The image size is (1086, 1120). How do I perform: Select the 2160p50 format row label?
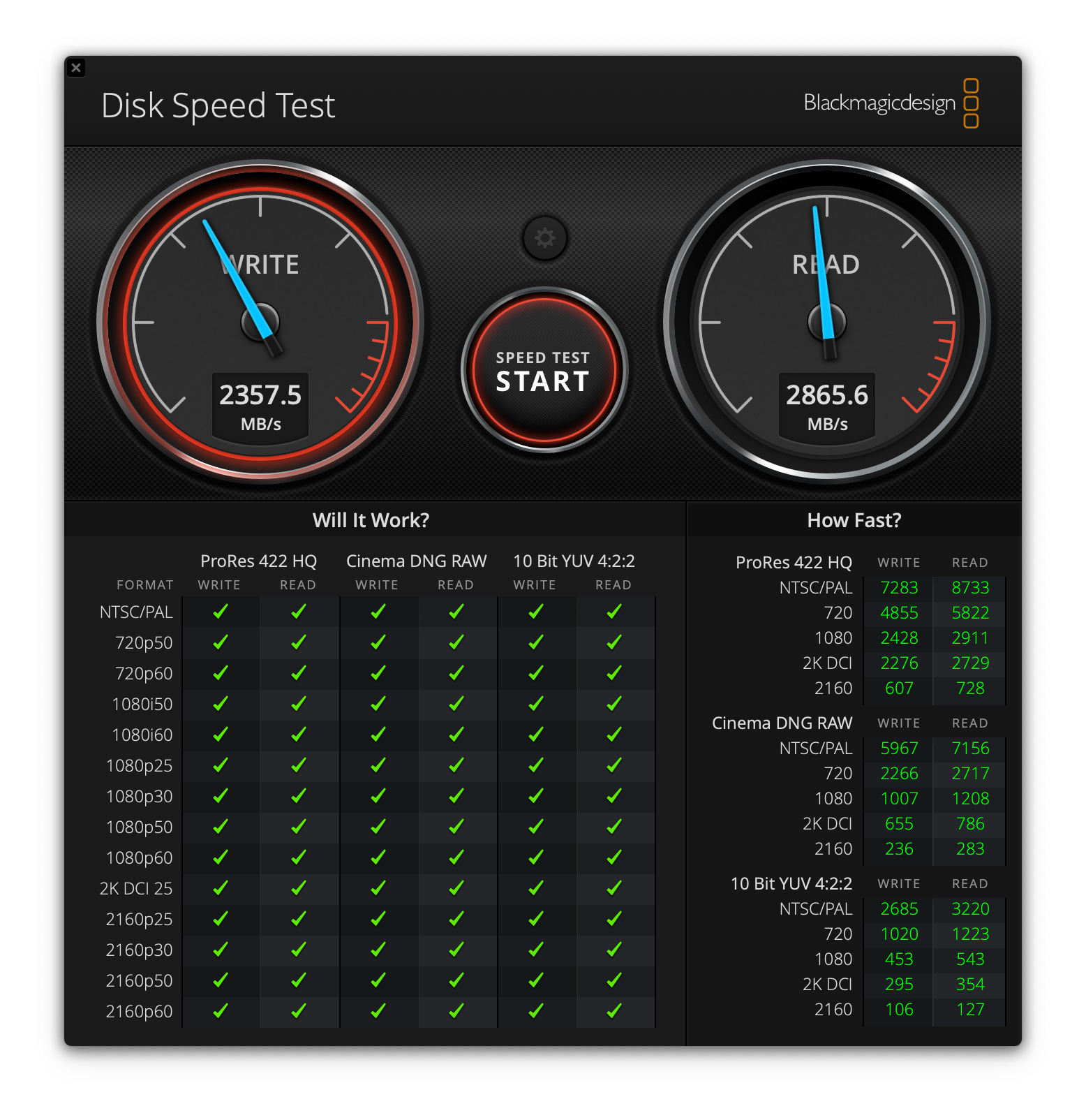pyautogui.click(x=139, y=981)
